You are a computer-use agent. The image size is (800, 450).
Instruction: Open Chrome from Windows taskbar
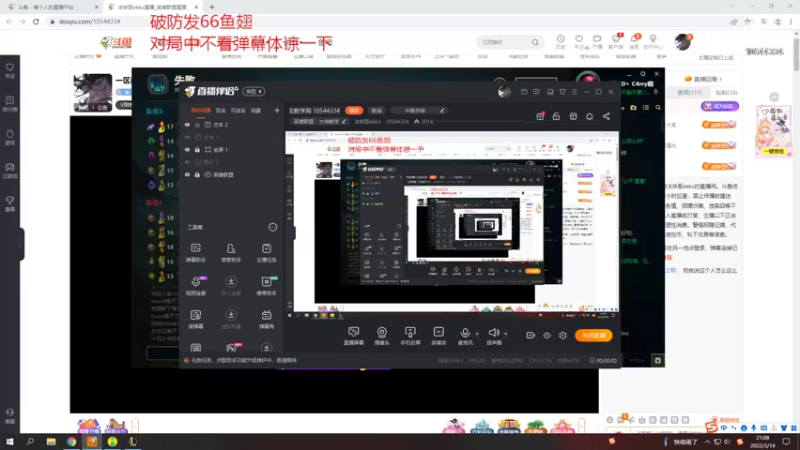71,441
